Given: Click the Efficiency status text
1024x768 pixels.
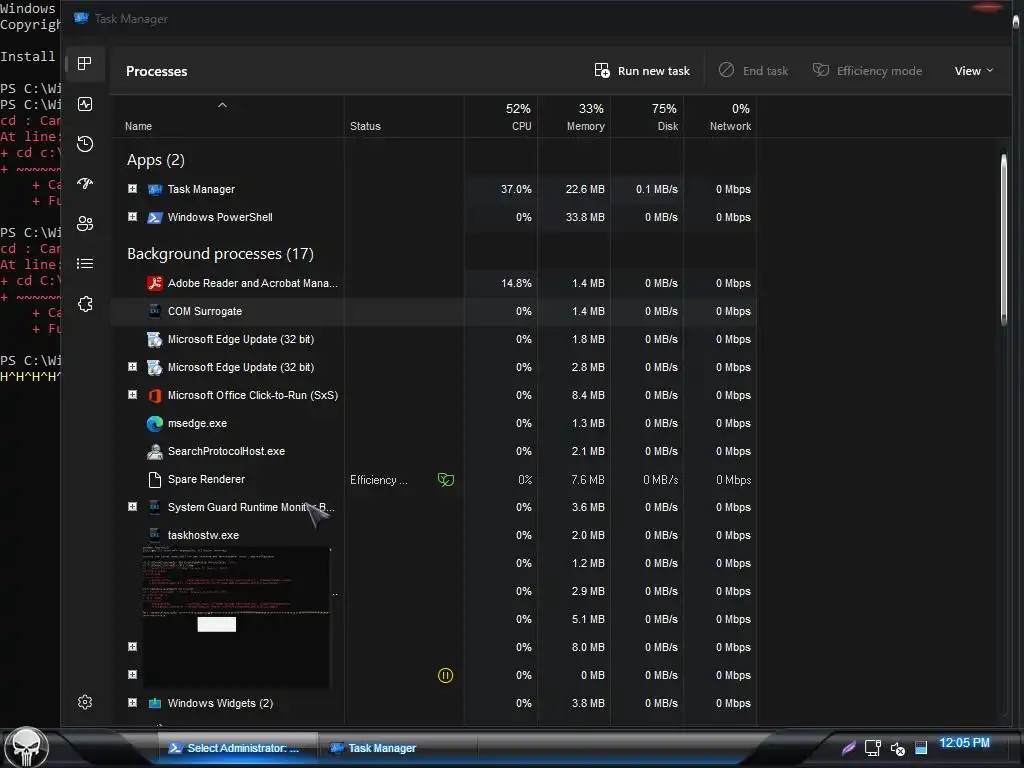Looking at the screenshot, I should pos(379,480).
